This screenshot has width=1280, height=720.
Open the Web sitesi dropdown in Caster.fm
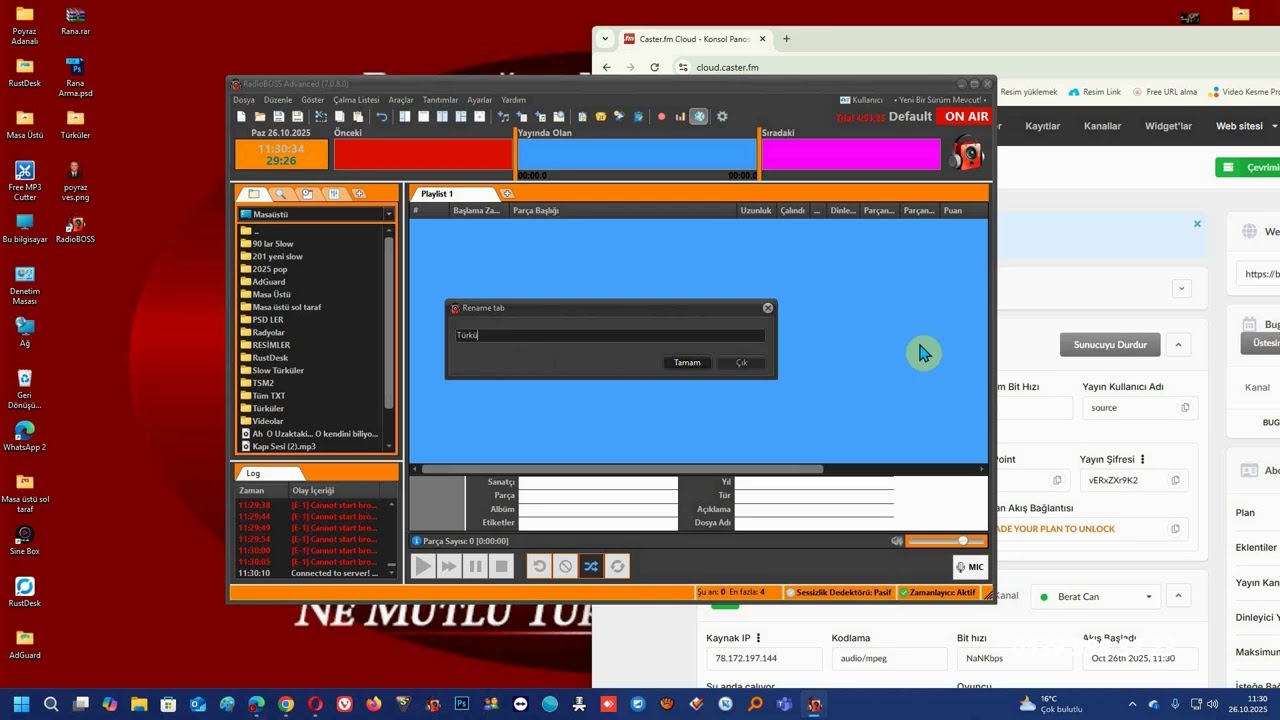(x=1246, y=126)
